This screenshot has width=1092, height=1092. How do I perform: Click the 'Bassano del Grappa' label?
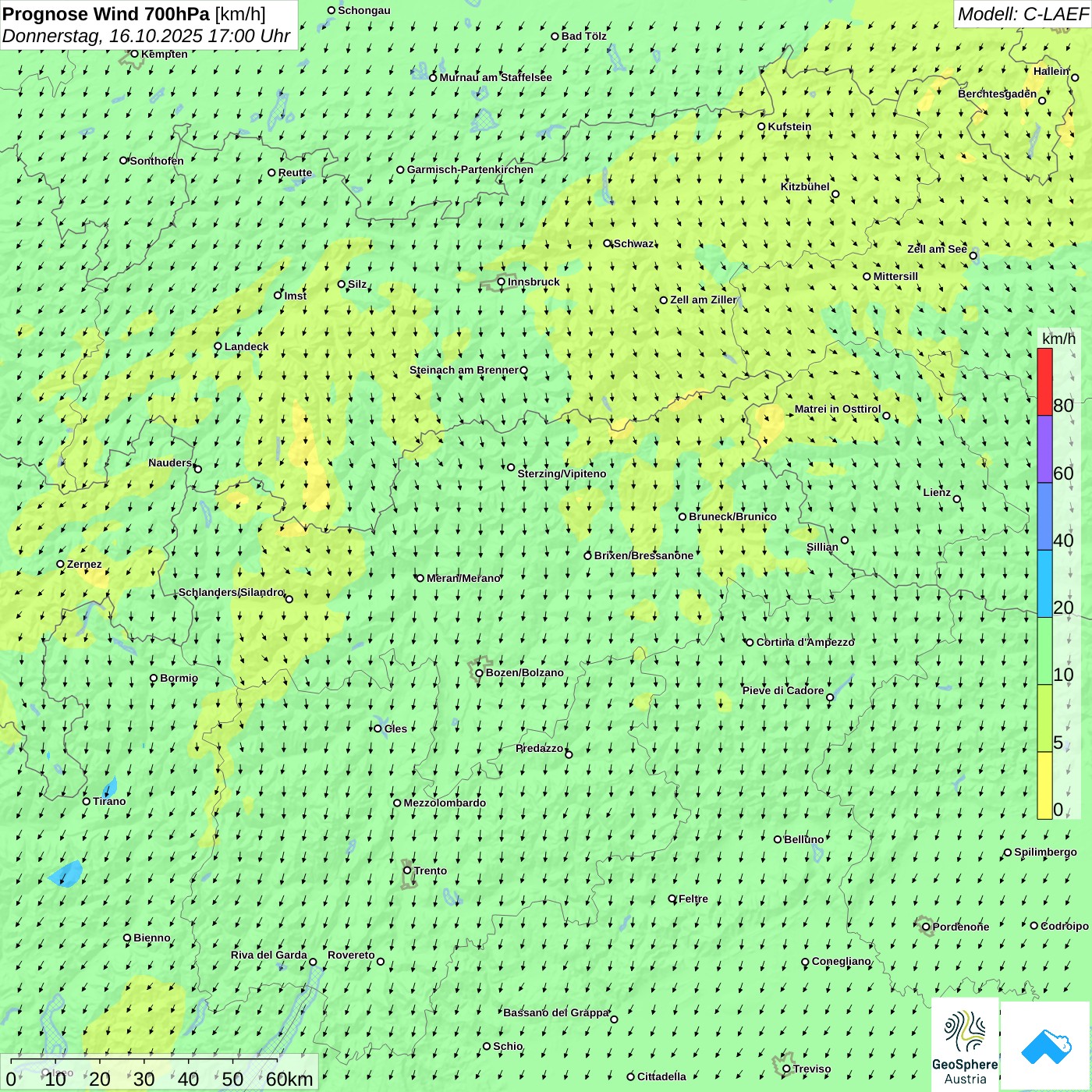point(556,1012)
